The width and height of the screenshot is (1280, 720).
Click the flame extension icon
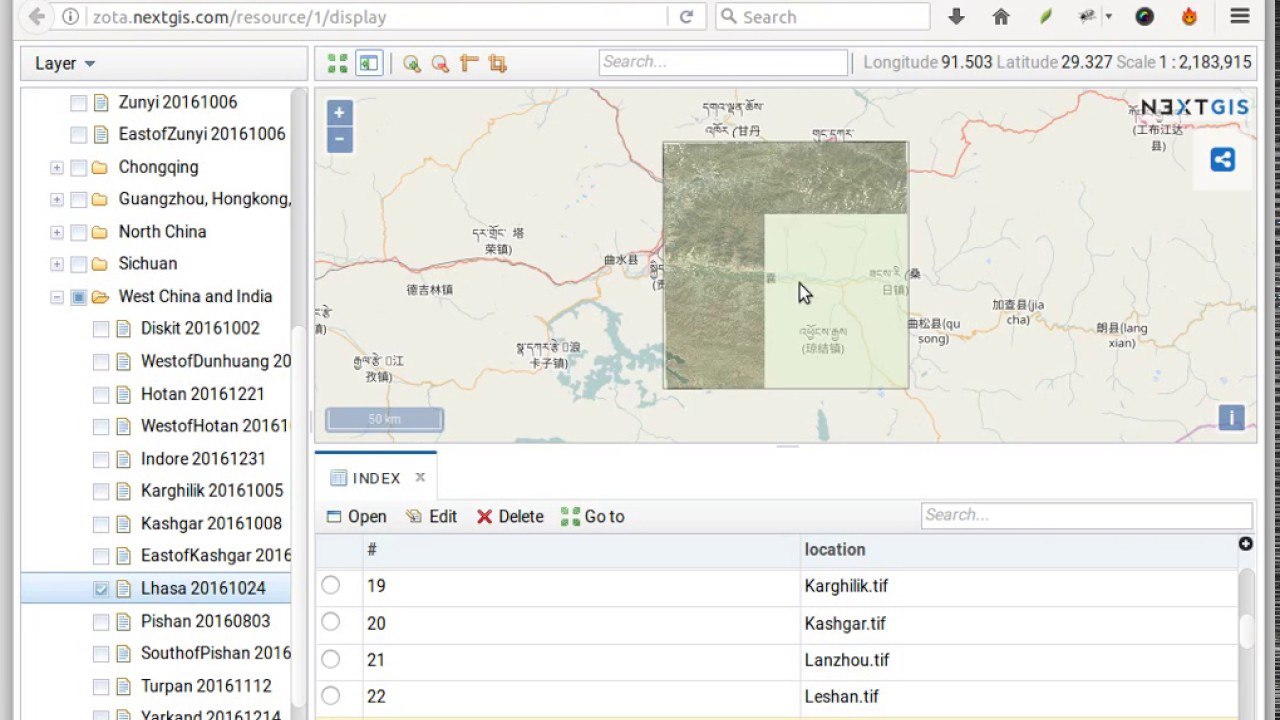click(x=1189, y=17)
